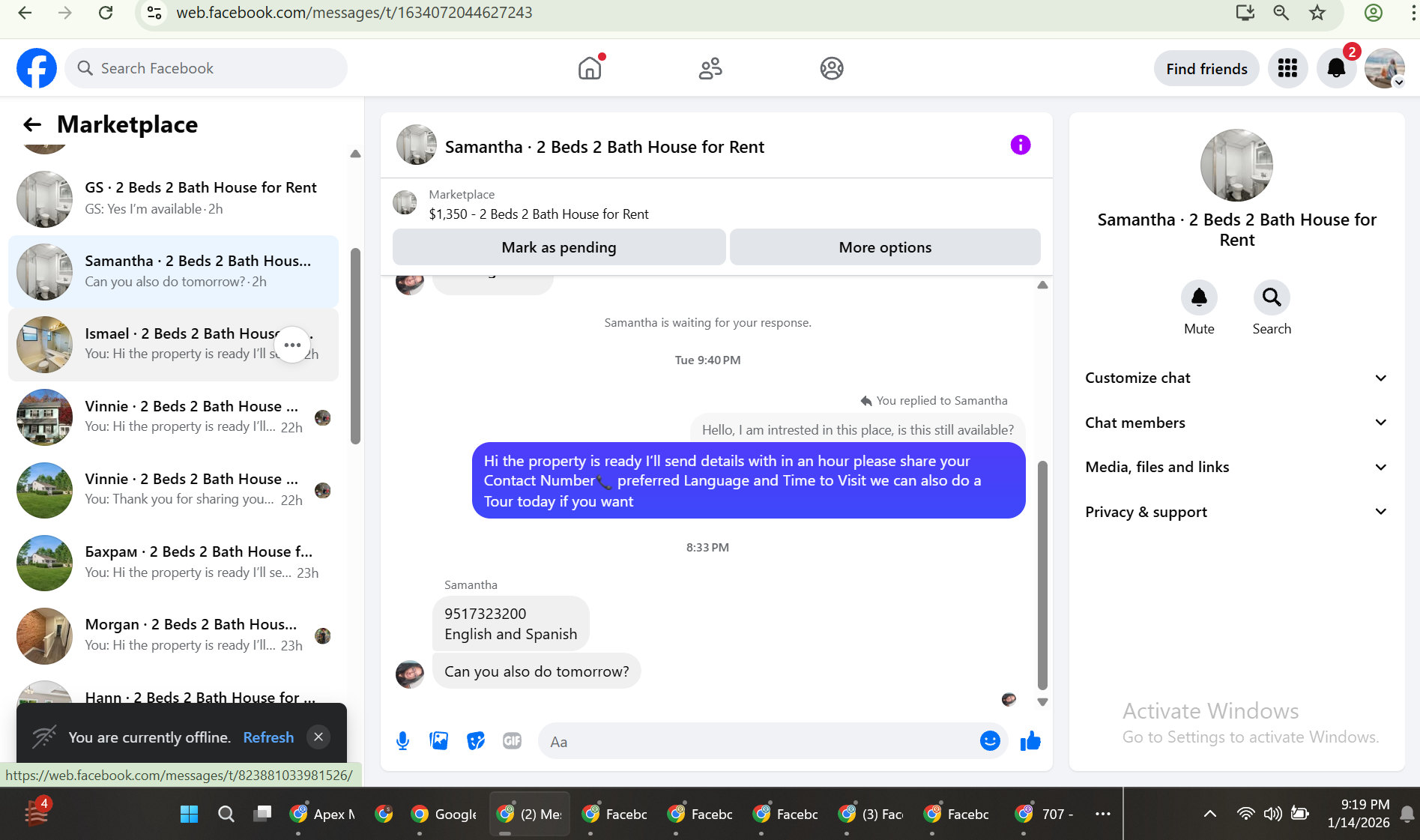Click the chat messages scrollbar
The image size is (1420, 840).
[x=1042, y=575]
